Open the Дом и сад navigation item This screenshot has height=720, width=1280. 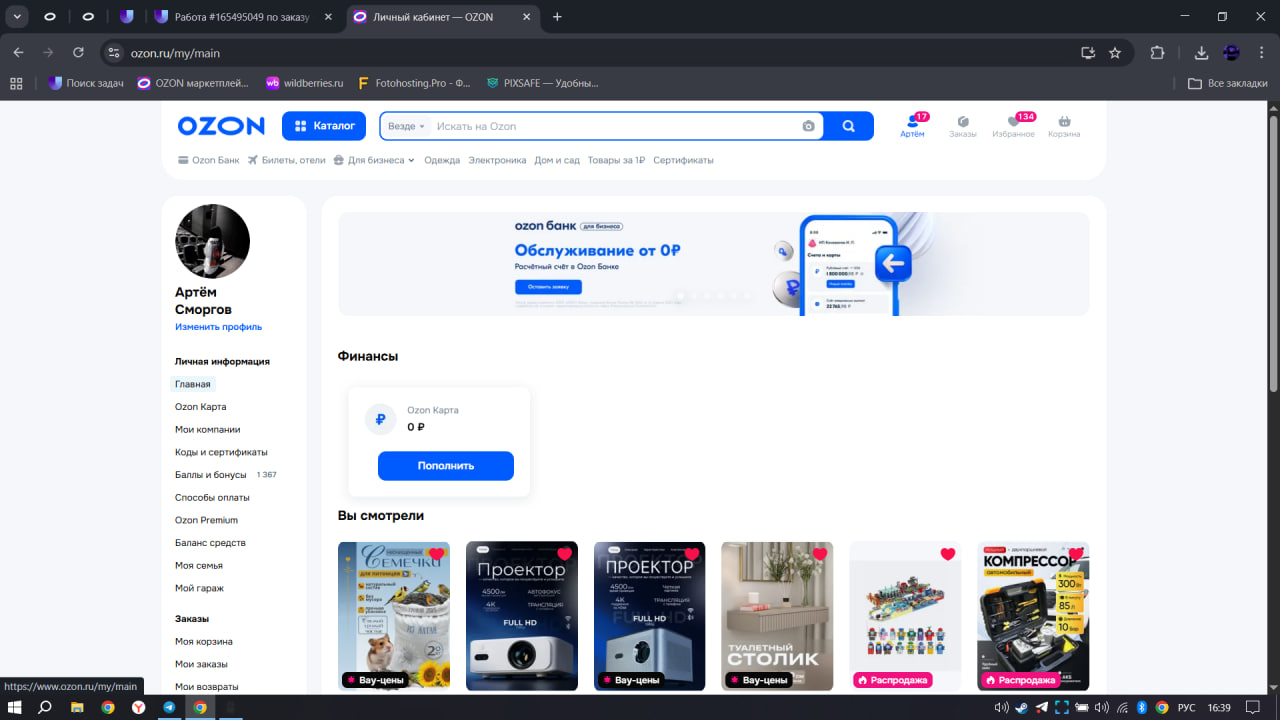coord(557,160)
